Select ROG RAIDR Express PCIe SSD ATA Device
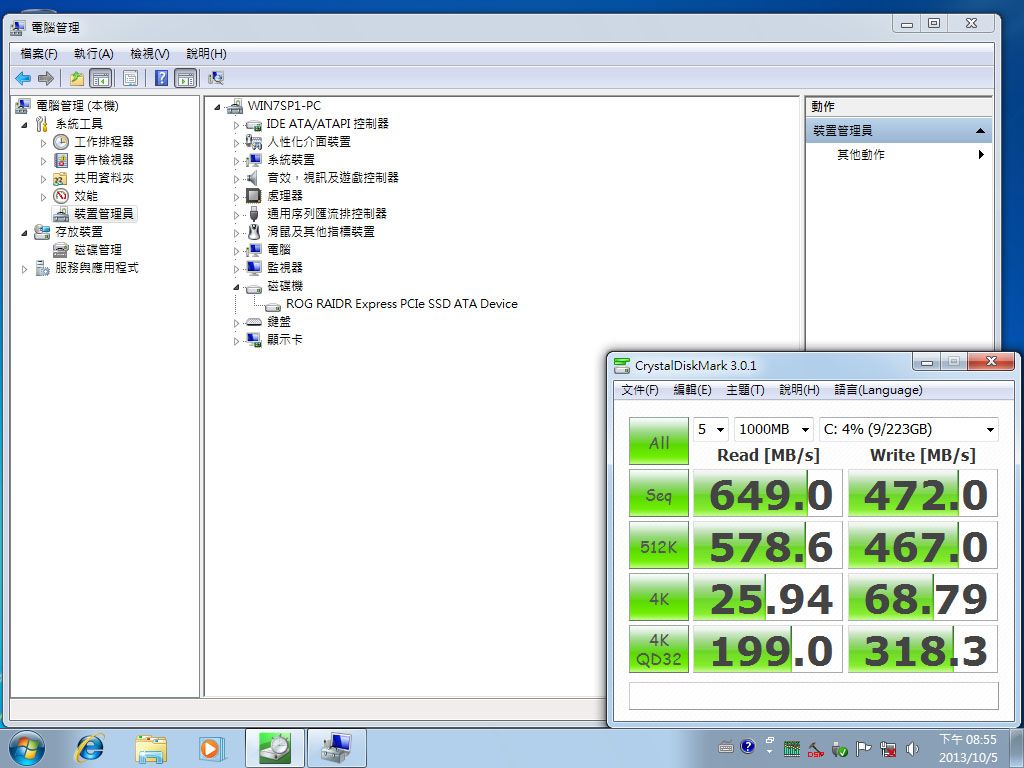Image resolution: width=1024 pixels, height=768 pixels. [x=402, y=304]
